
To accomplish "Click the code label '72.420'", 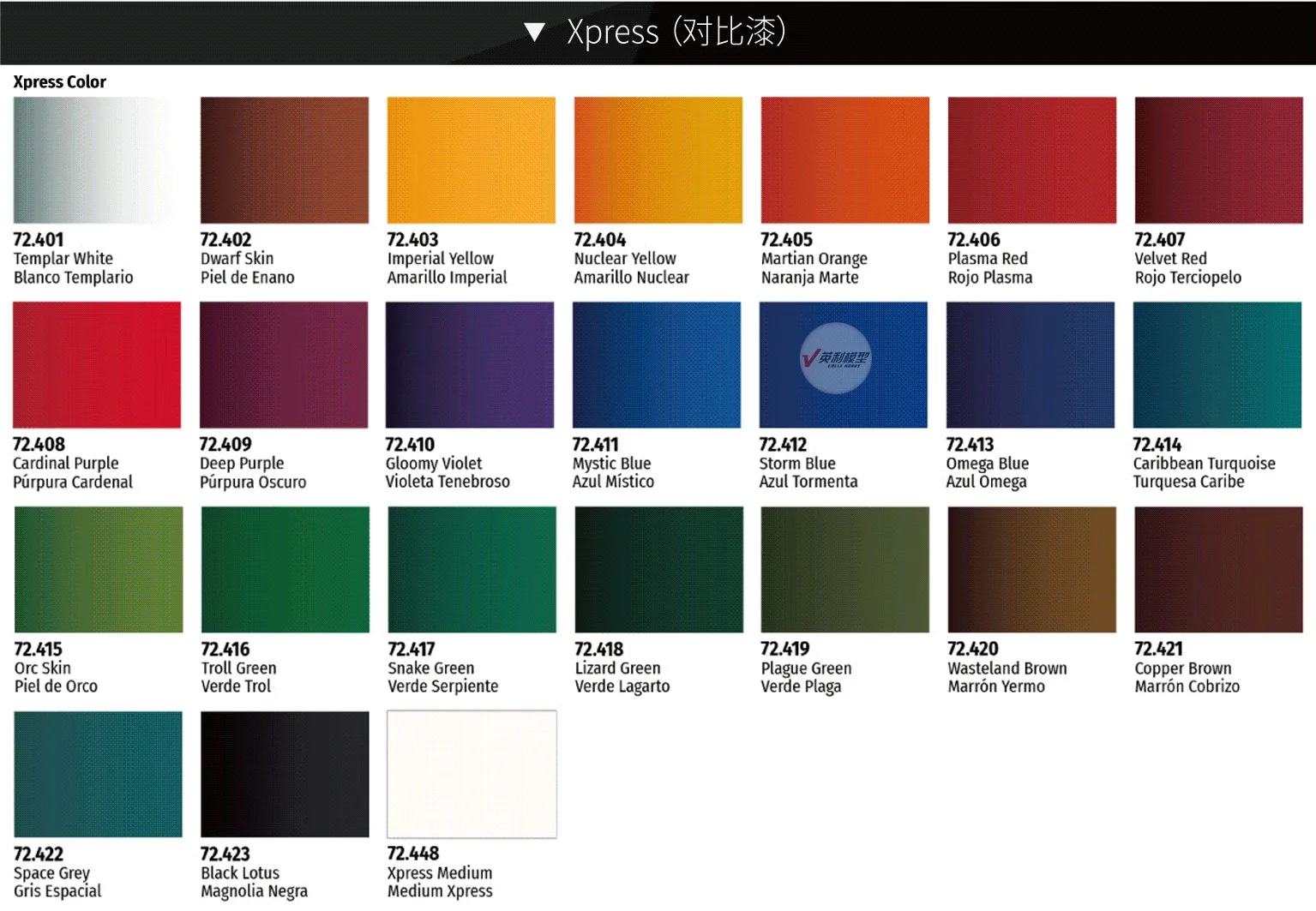I will [973, 650].
